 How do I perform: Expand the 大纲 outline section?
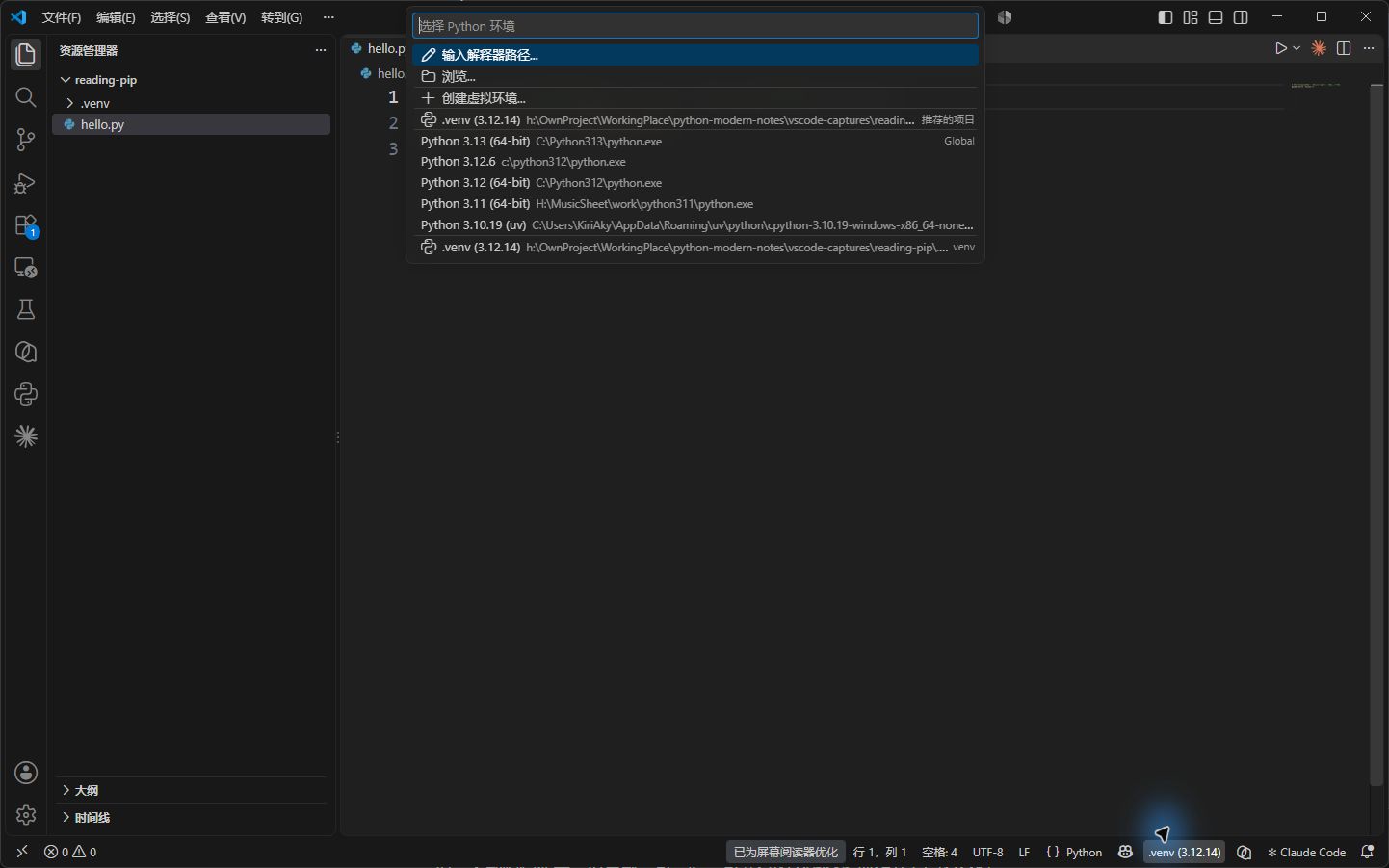click(x=191, y=790)
